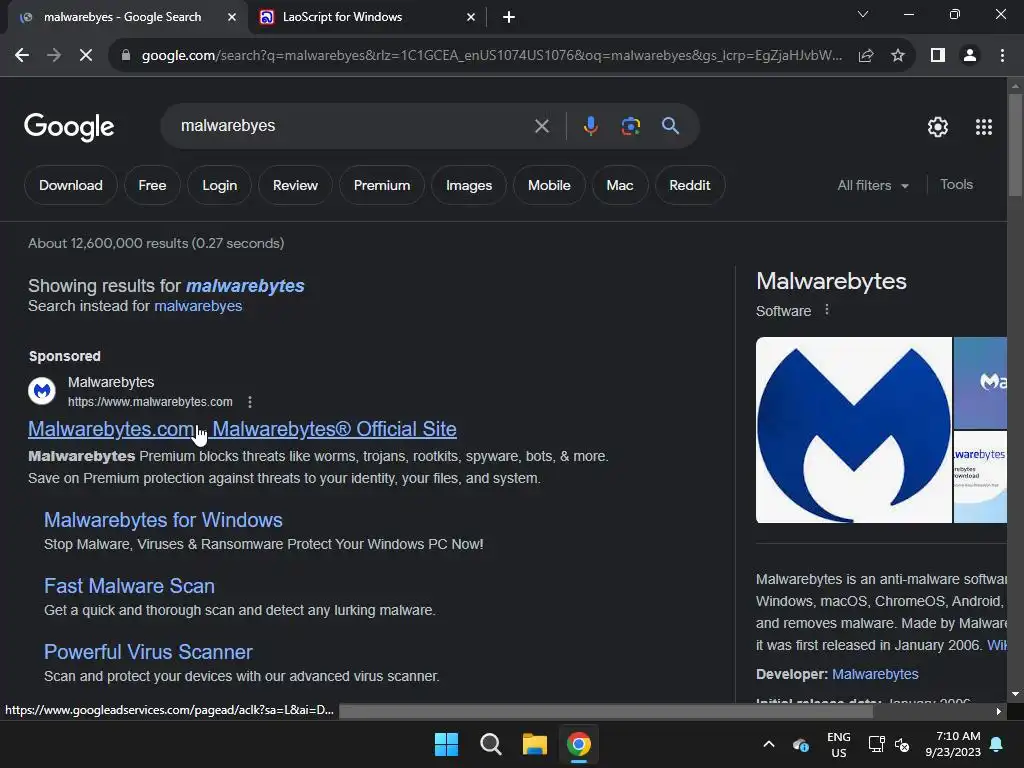Apply the Login filter chip

point(219,185)
